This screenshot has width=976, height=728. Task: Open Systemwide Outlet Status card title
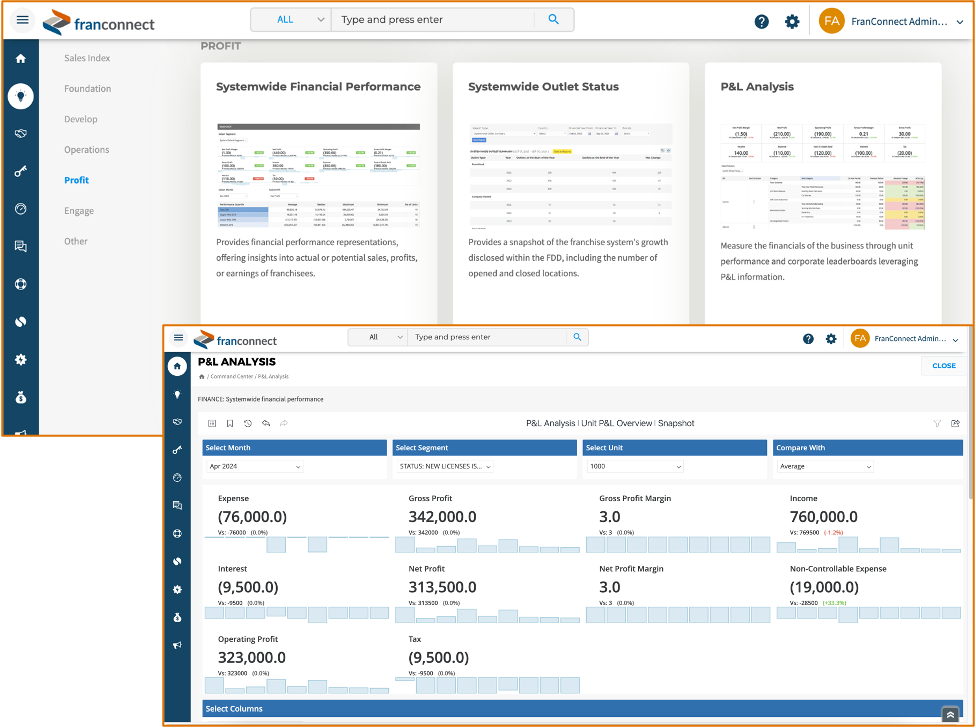[x=543, y=86]
